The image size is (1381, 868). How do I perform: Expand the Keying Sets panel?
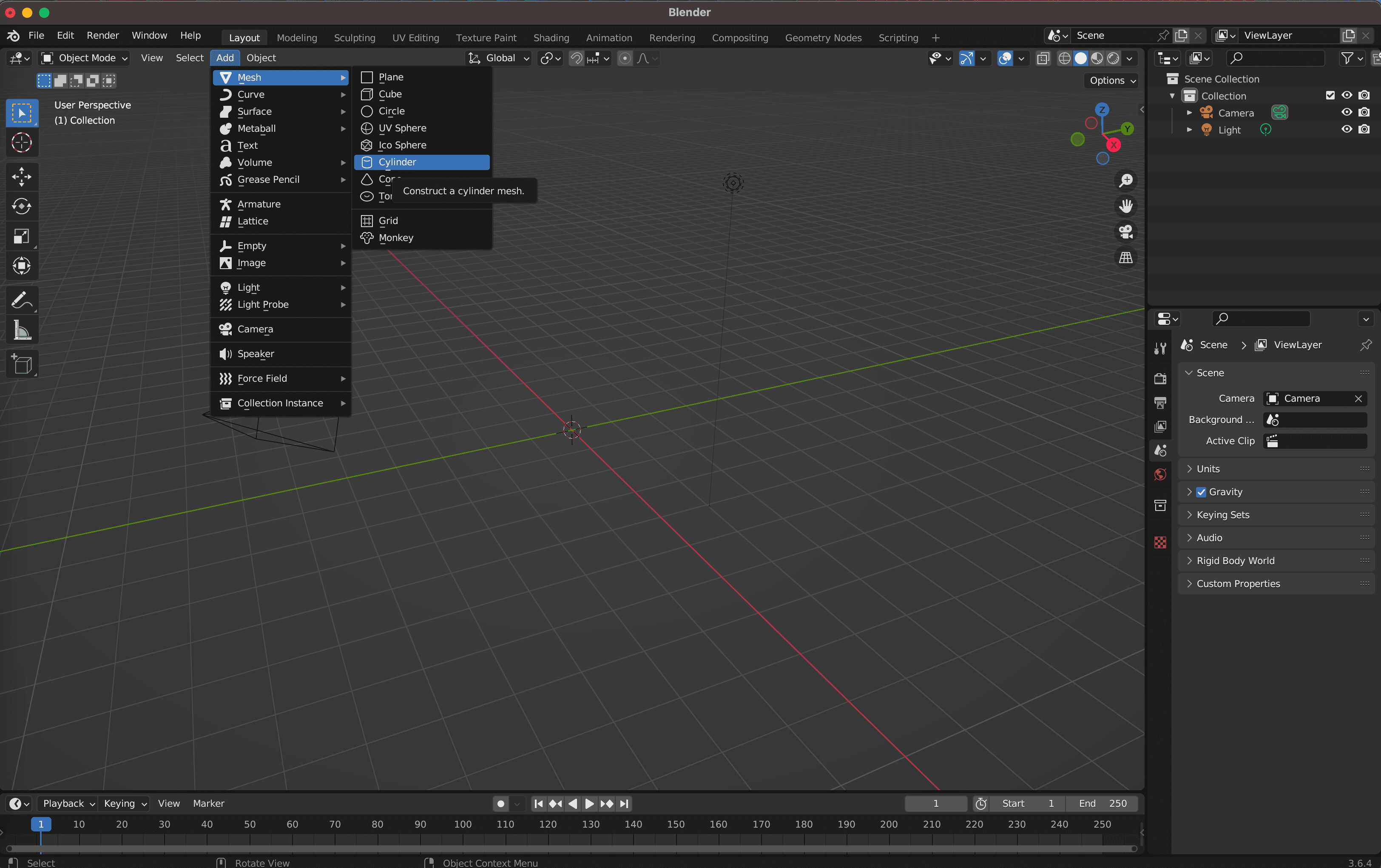pos(1277,515)
